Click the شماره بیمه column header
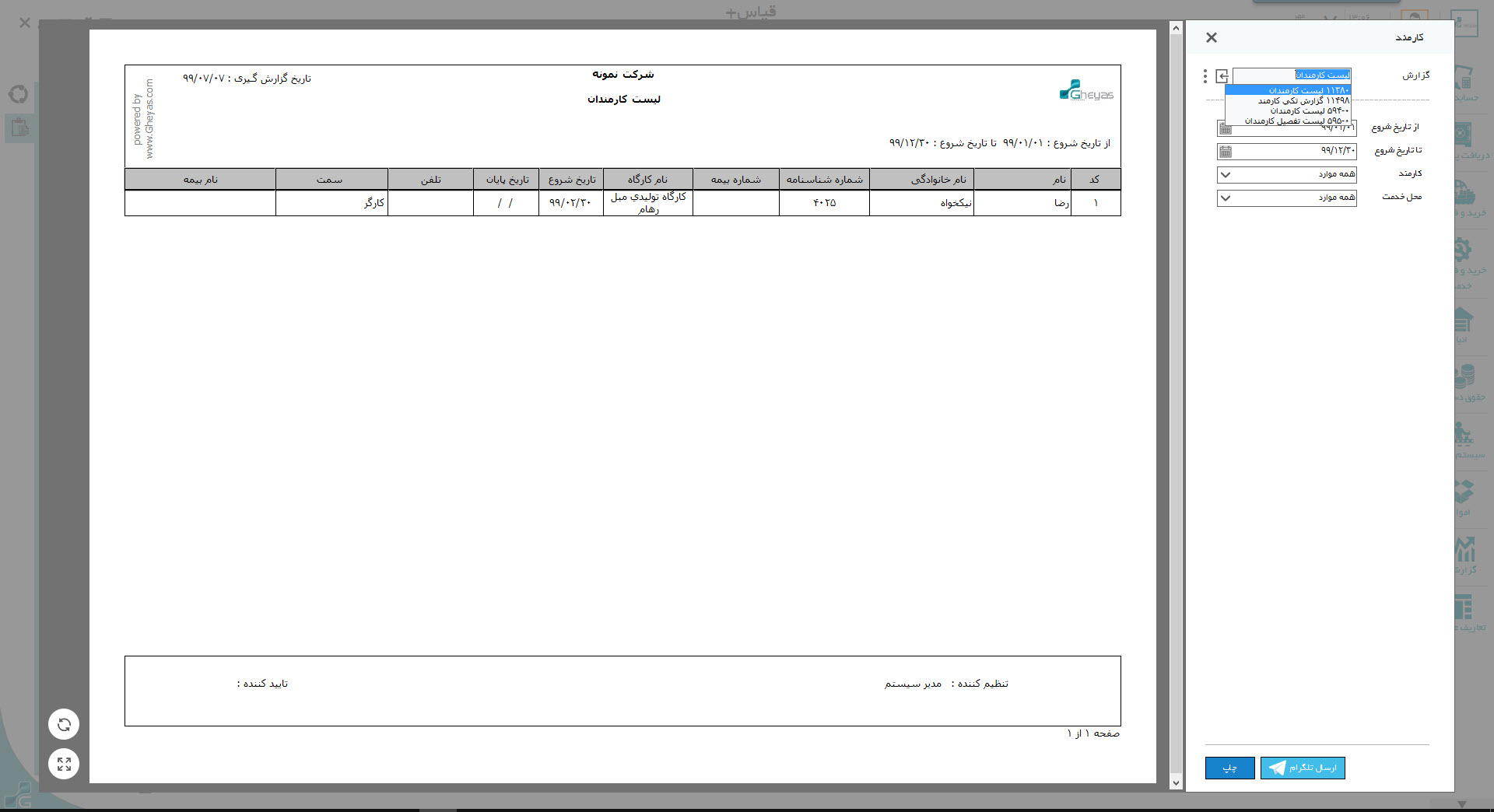Viewport: 1494px width, 812px height. [x=736, y=179]
